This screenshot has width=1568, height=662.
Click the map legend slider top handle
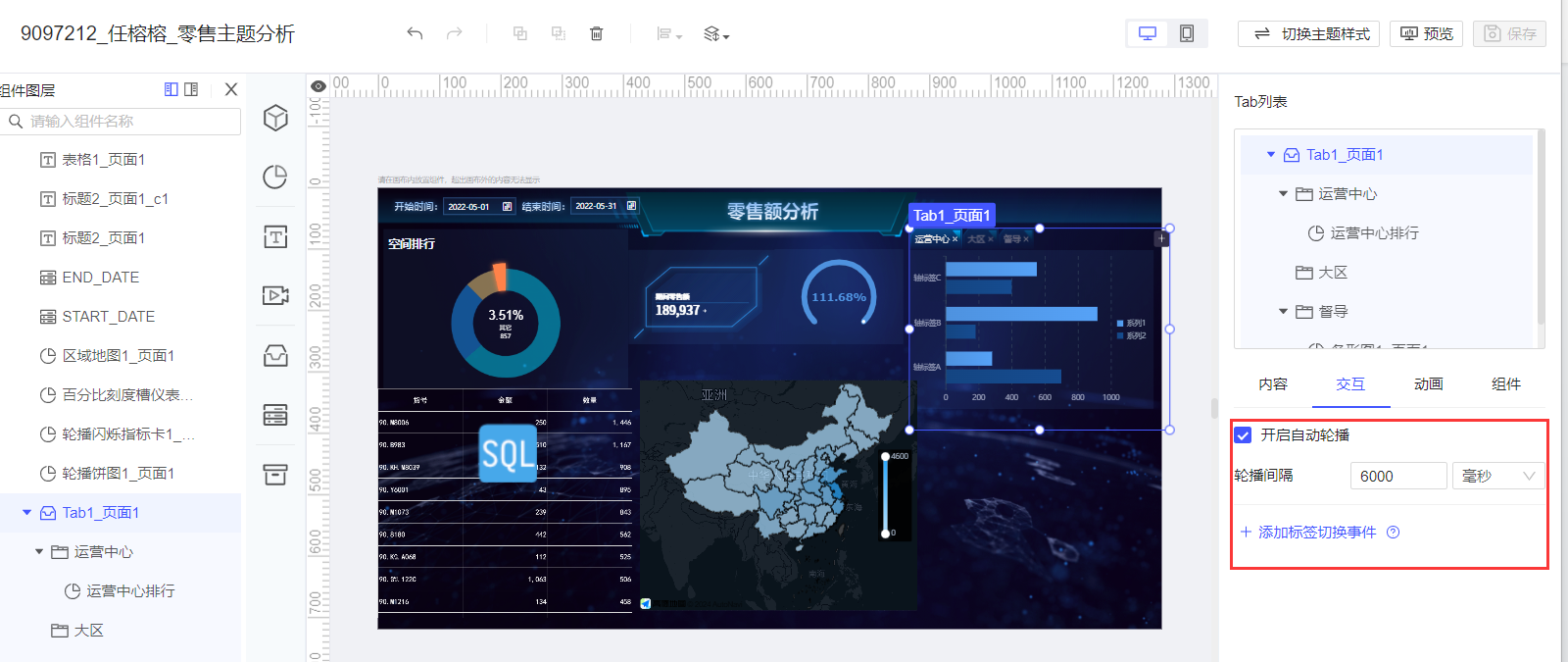[885, 456]
